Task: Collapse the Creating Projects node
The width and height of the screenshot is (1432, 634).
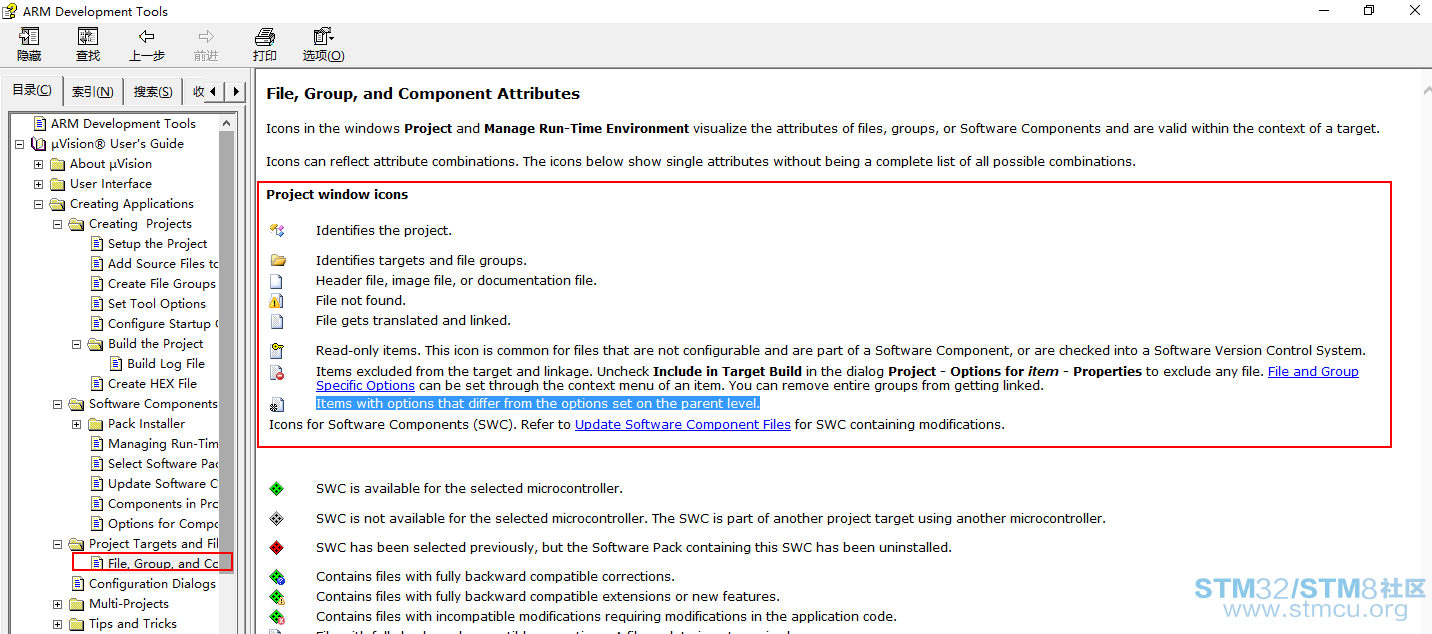Action: [x=58, y=224]
